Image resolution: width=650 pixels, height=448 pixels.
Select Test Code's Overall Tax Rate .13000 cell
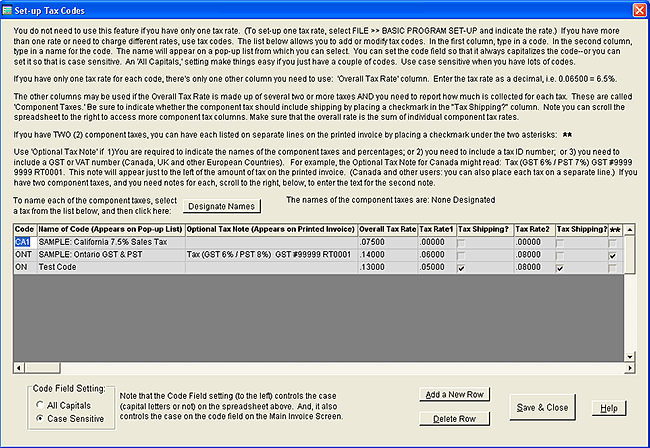coord(388,269)
